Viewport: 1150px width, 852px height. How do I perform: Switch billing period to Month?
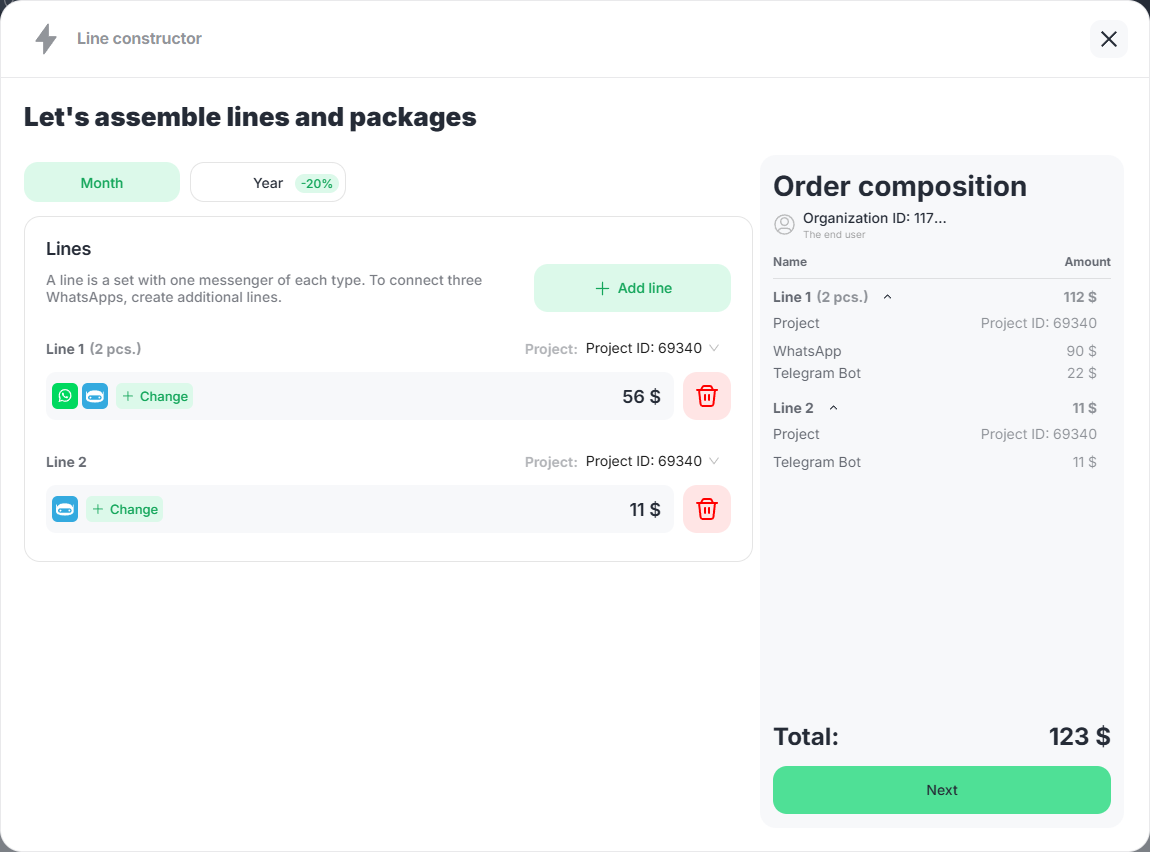[x=102, y=183]
